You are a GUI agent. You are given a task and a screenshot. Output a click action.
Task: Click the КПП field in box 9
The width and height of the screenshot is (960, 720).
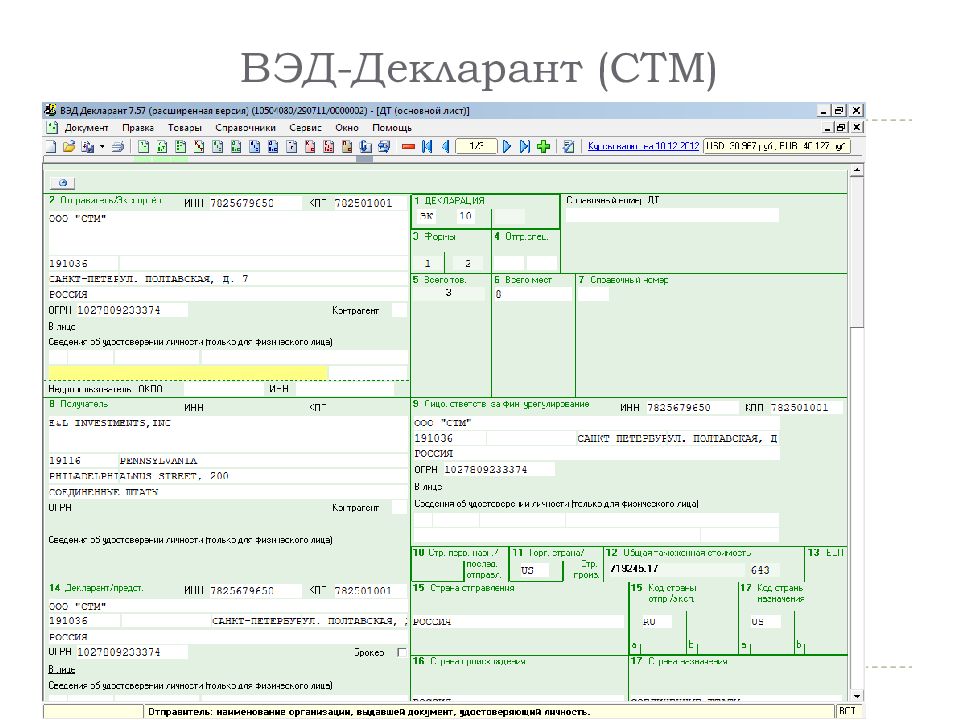806,407
